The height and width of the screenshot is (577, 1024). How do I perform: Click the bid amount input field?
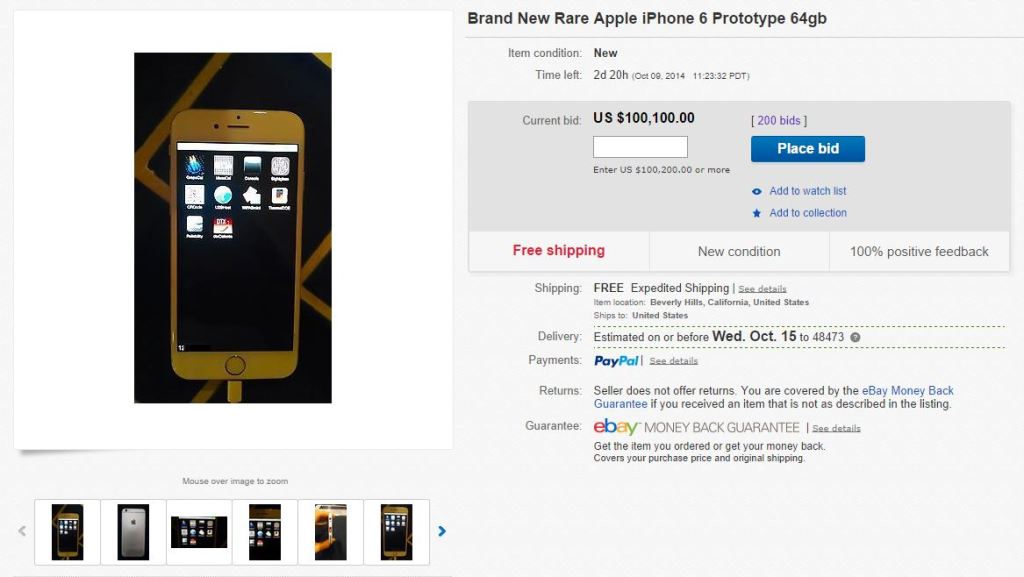640,147
